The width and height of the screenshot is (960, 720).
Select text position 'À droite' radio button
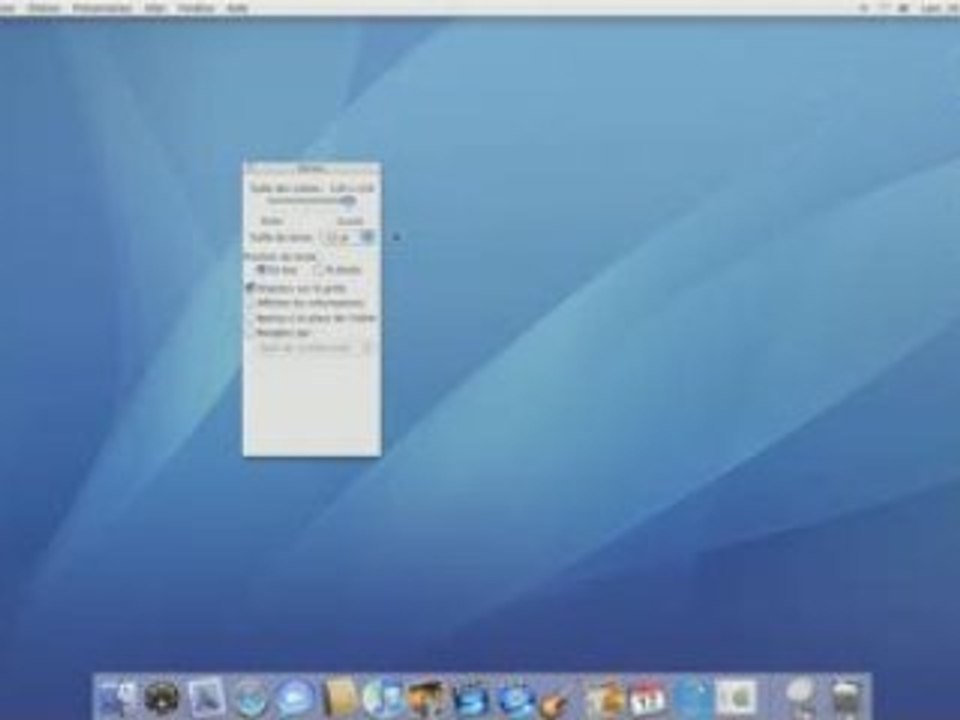318,270
